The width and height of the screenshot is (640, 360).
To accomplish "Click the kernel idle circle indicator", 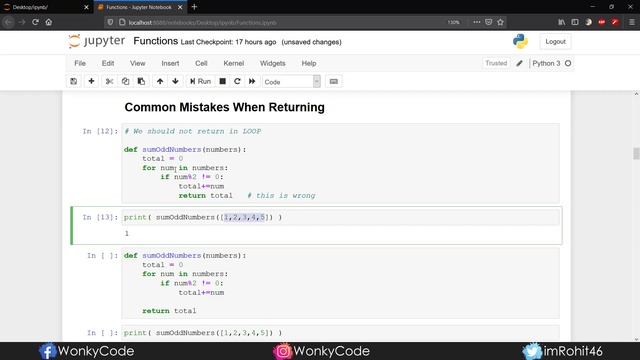I will pos(568,63).
